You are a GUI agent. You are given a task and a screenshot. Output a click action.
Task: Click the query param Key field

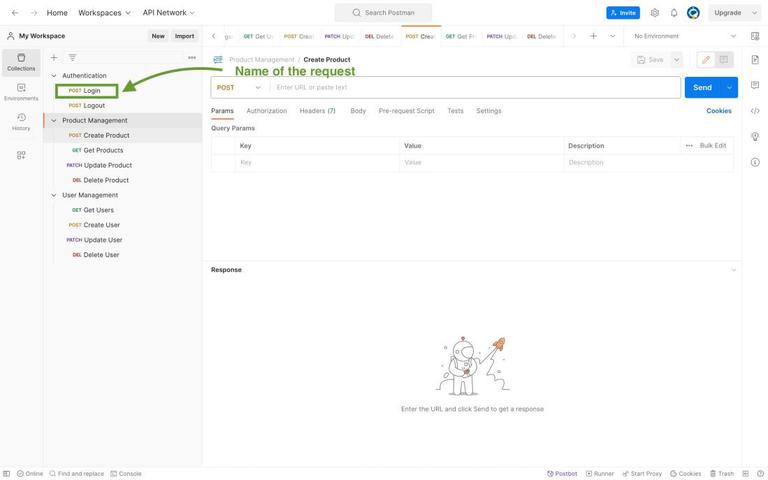click(317, 162)
